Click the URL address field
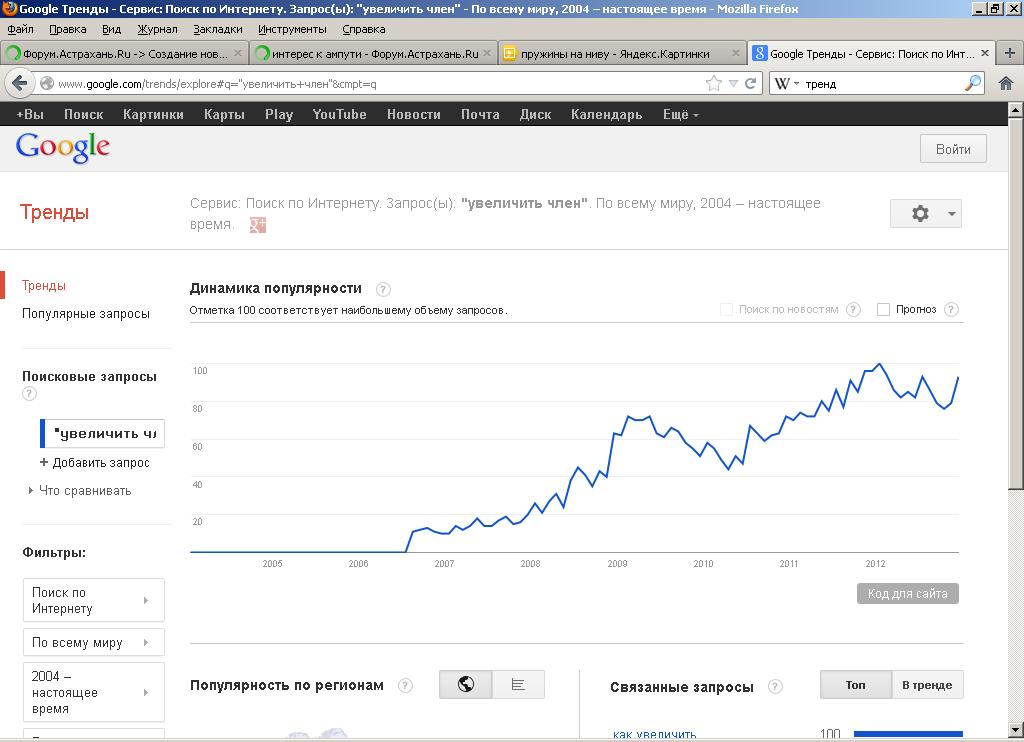Viewport: 1024px width, 742px height. (379, 84)
